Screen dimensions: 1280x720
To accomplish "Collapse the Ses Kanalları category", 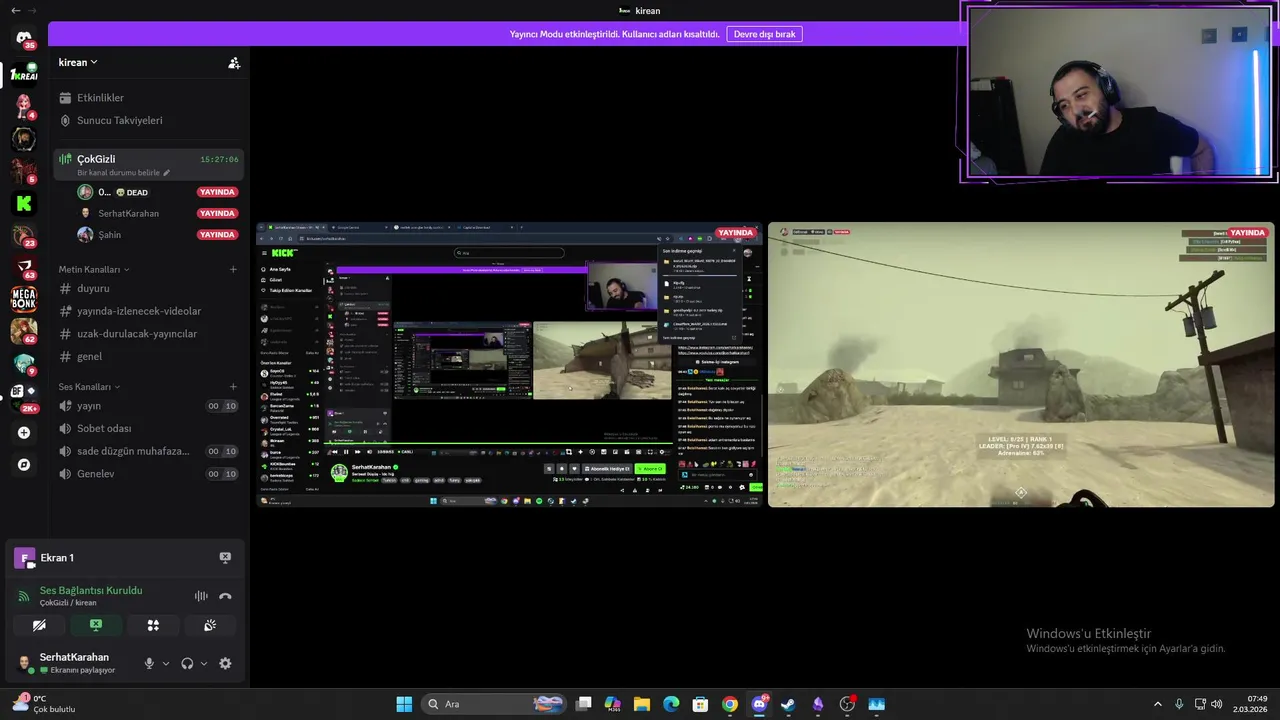I will pyautogui.click(x=89, y=386).
